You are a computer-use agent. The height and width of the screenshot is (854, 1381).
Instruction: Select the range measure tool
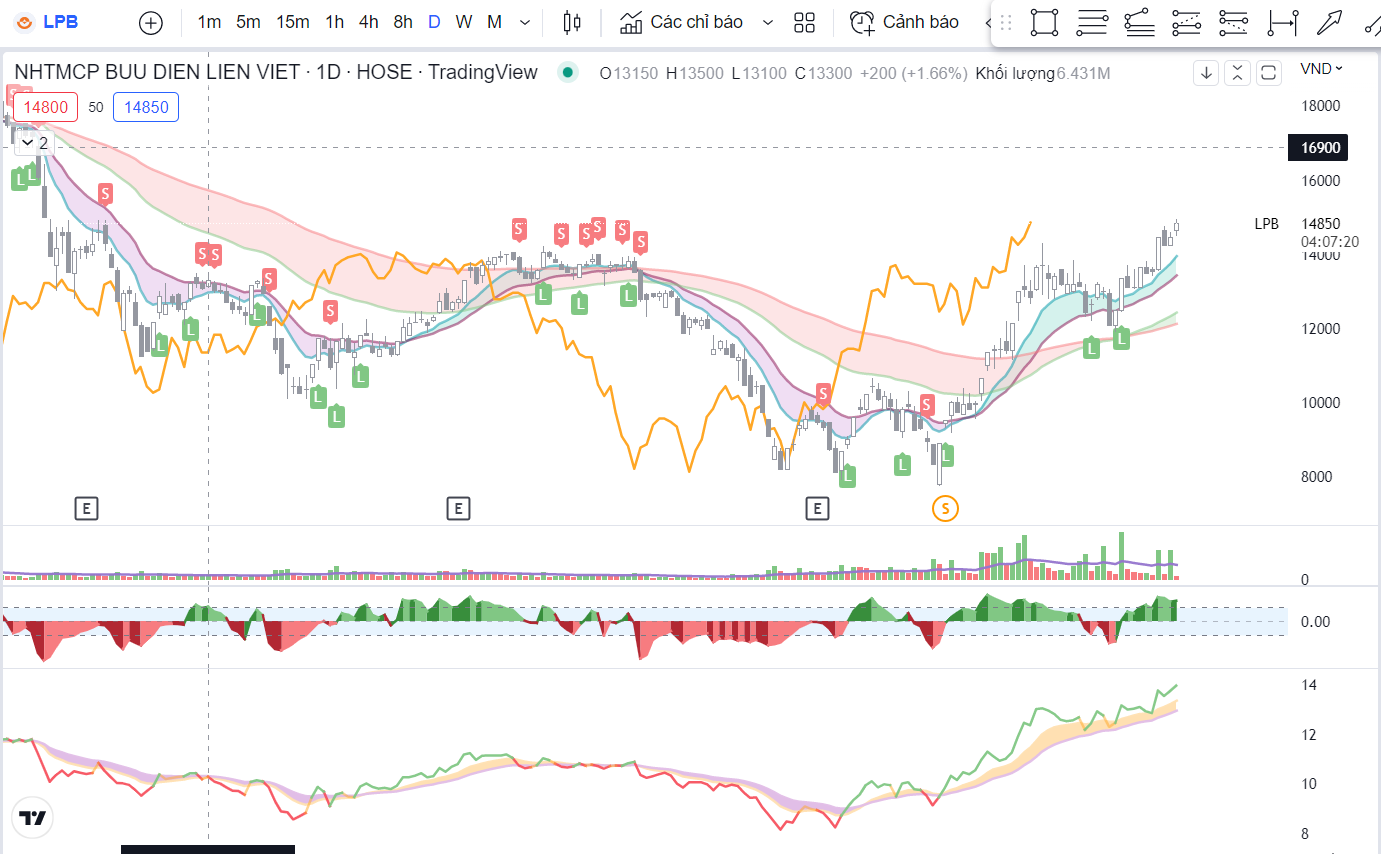(x=1282, y=22)
